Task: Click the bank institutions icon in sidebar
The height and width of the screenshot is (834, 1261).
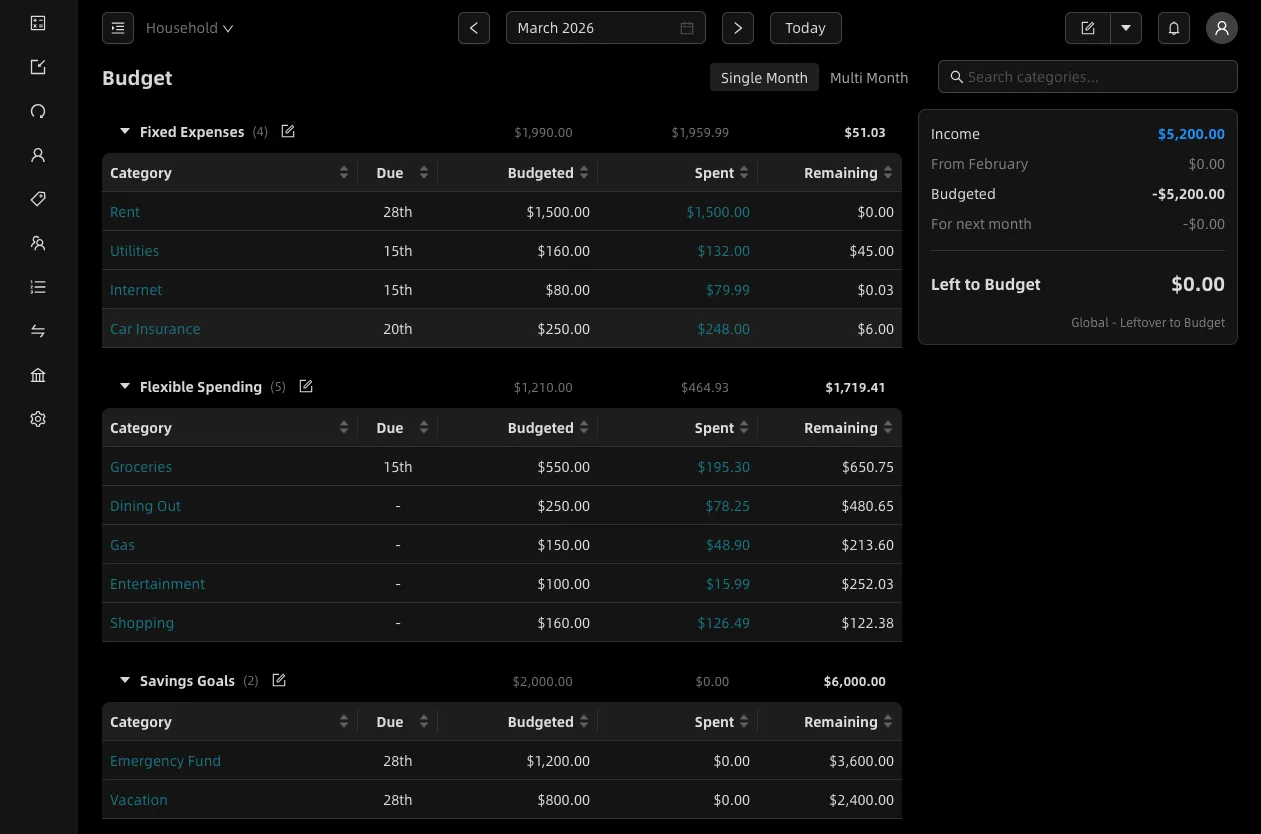Action: pyautogui.click(x=37, y=374)
